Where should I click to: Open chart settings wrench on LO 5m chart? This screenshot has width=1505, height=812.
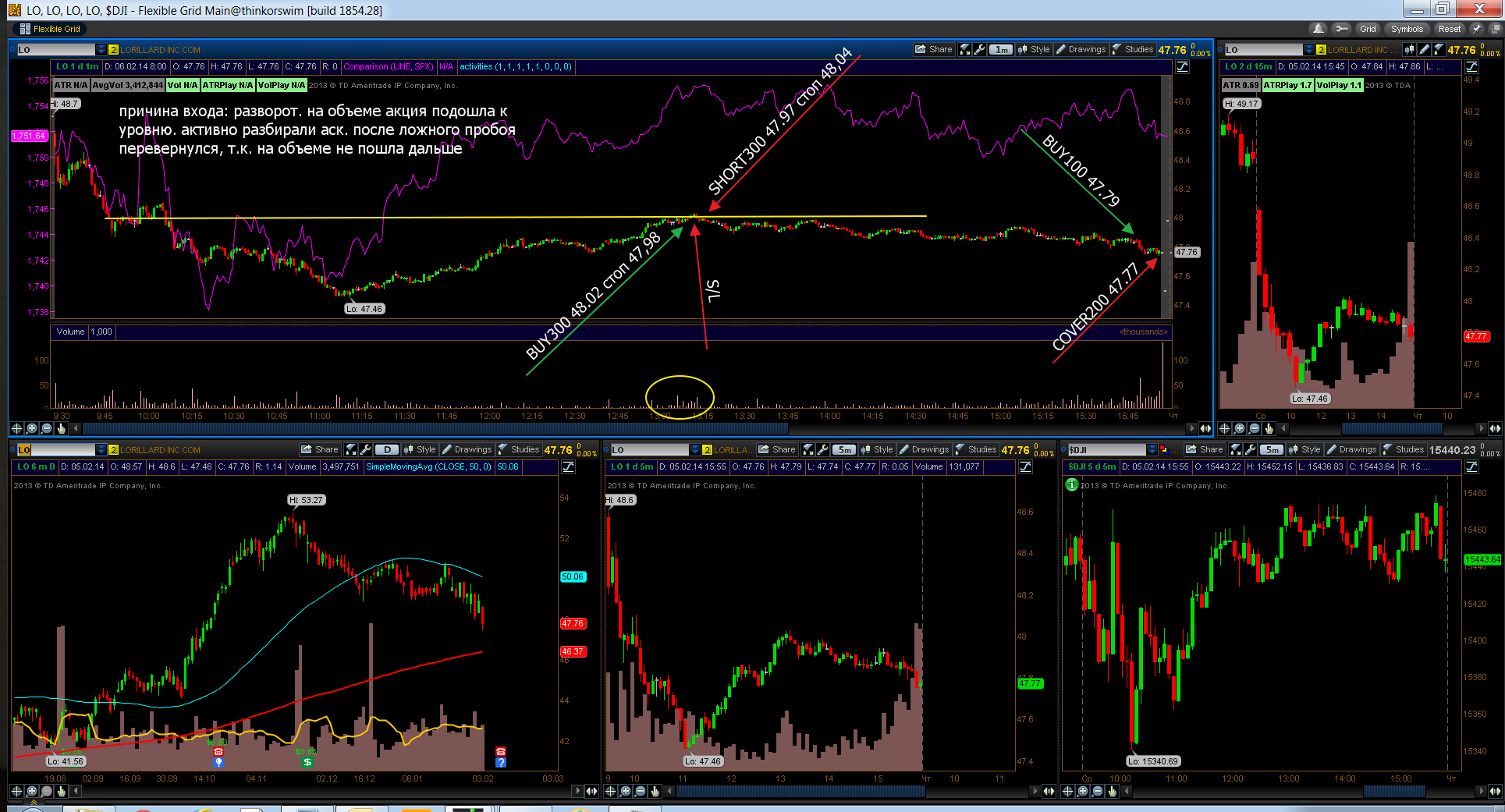[823, 449]
